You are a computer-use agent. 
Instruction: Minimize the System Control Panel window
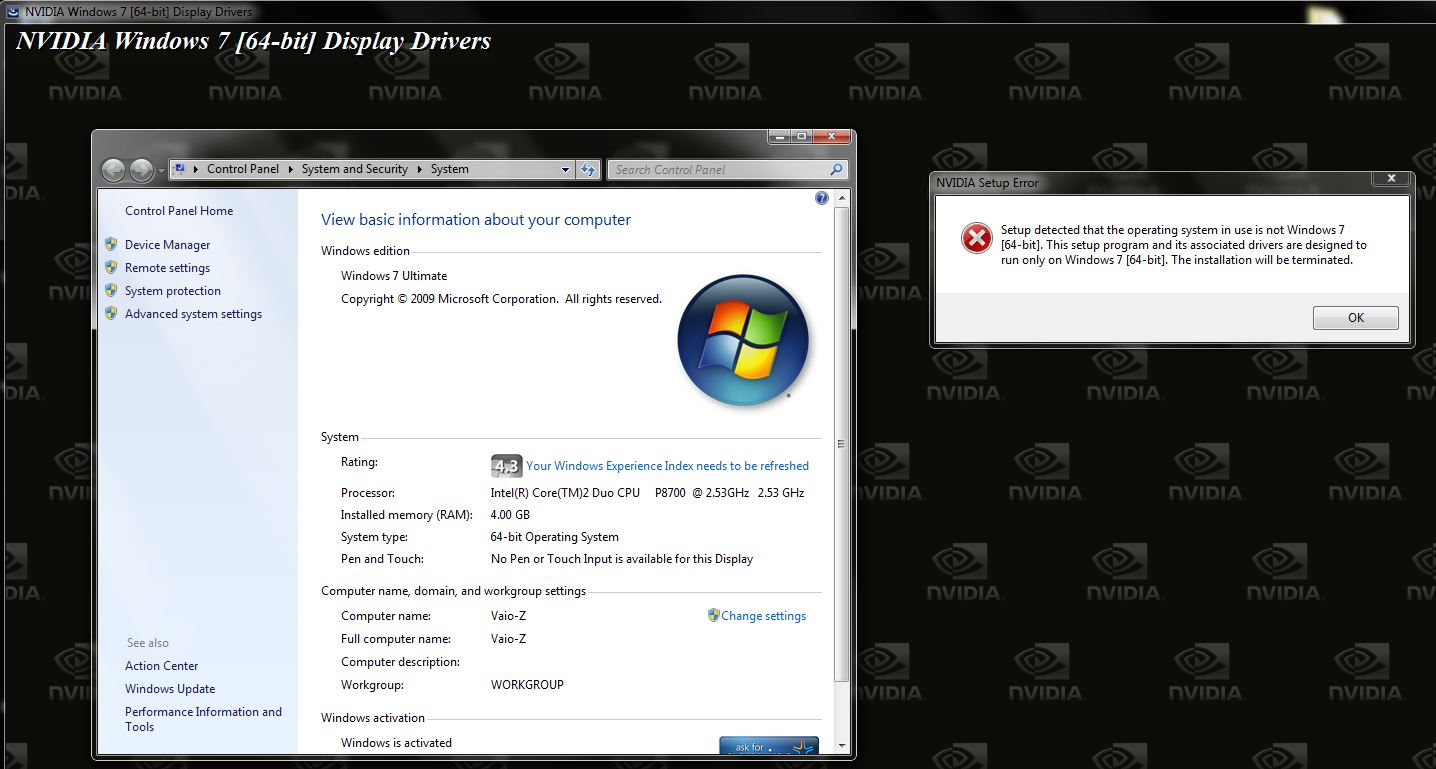779,136
